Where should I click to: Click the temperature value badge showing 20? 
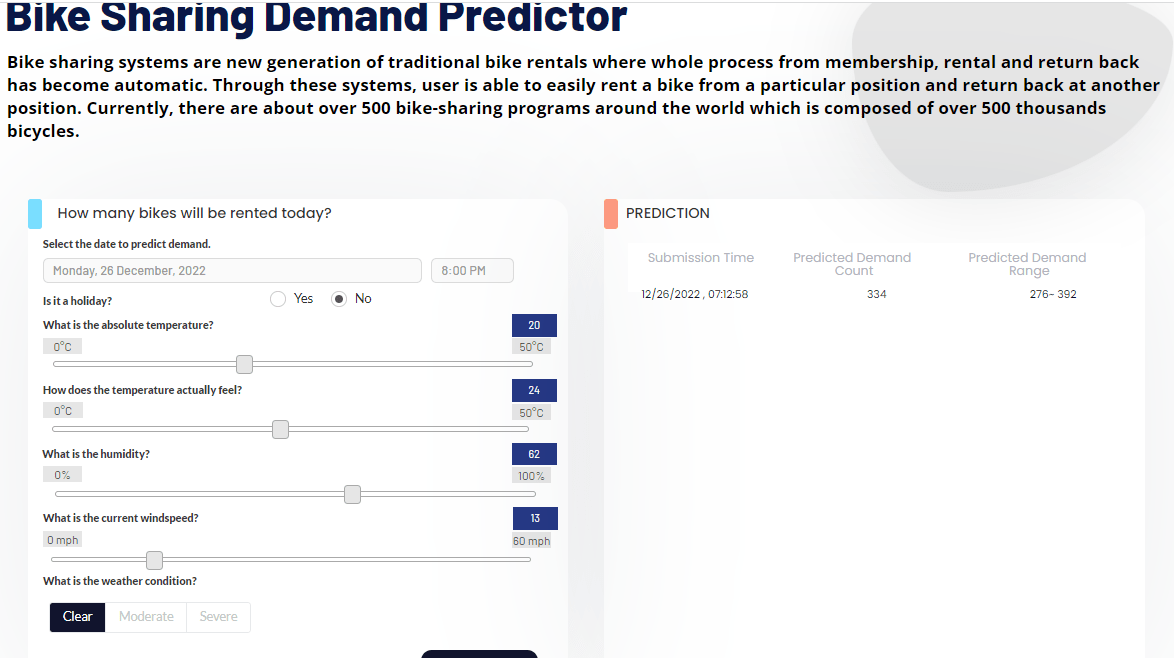[534, 325]
